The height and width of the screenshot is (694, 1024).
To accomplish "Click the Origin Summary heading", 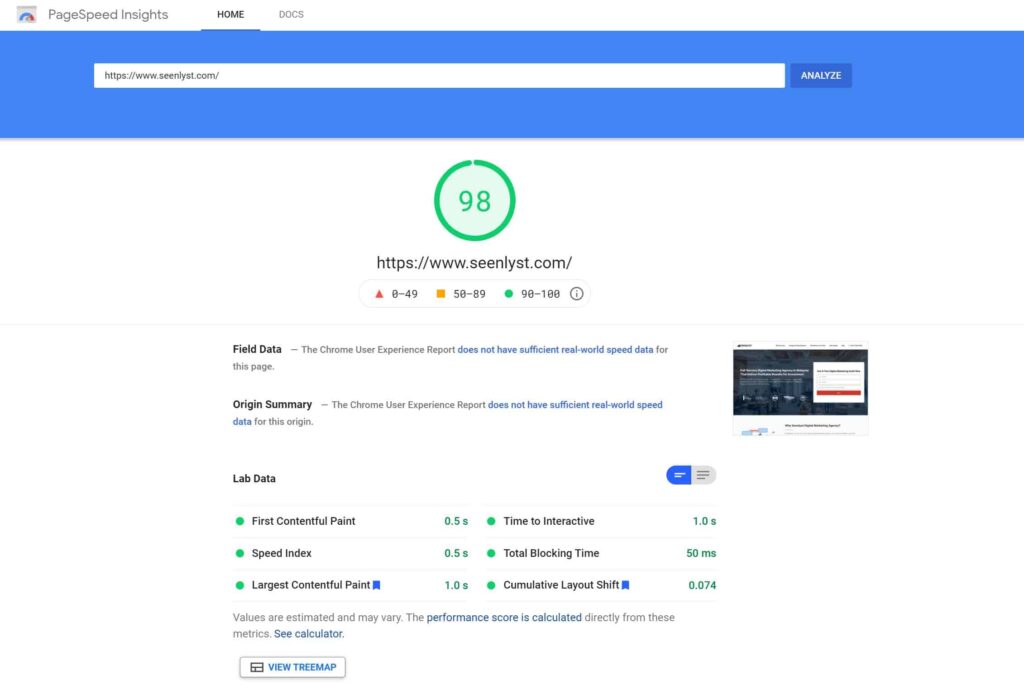I will pos(272,405).
